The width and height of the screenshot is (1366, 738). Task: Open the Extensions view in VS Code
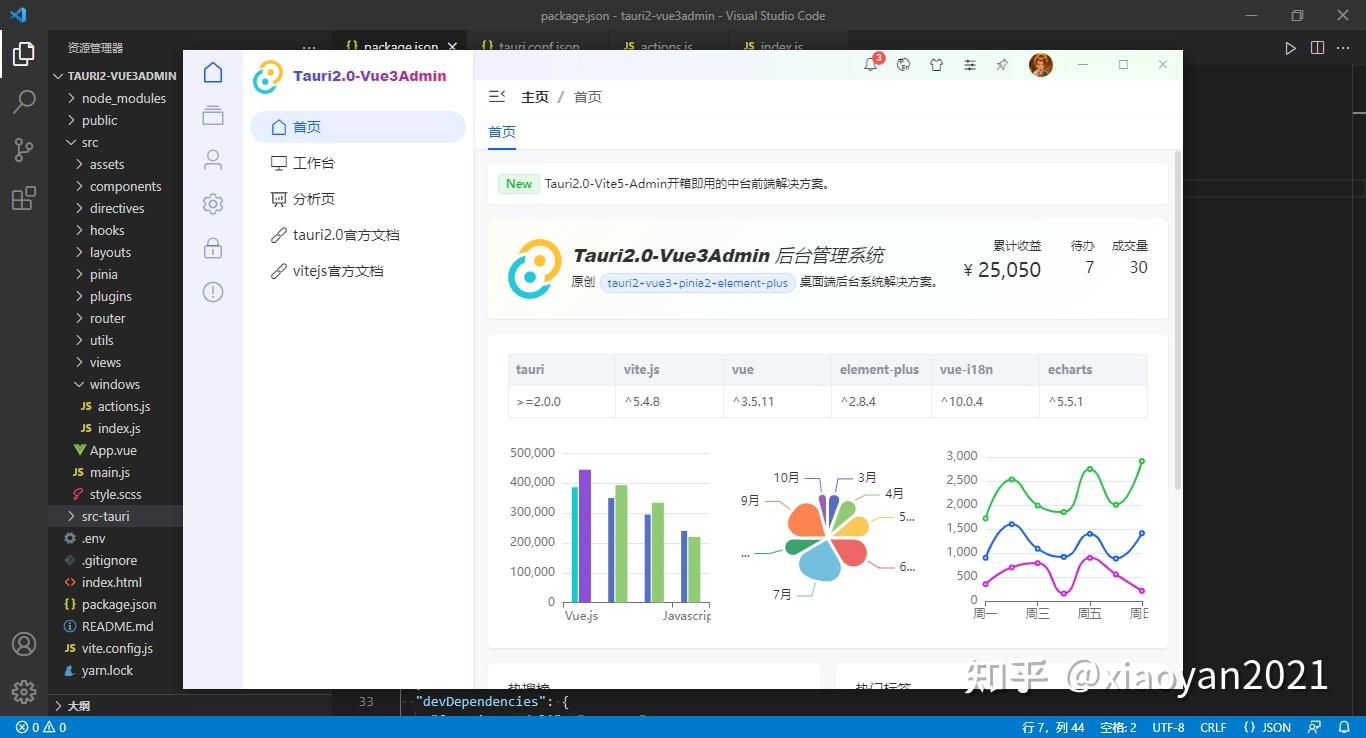point(24,198)
